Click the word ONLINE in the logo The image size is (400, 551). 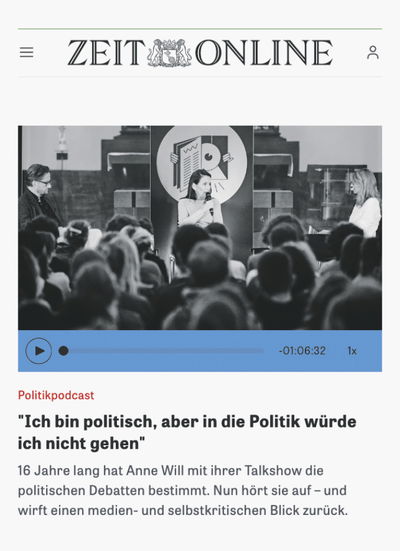coord(264,53)
